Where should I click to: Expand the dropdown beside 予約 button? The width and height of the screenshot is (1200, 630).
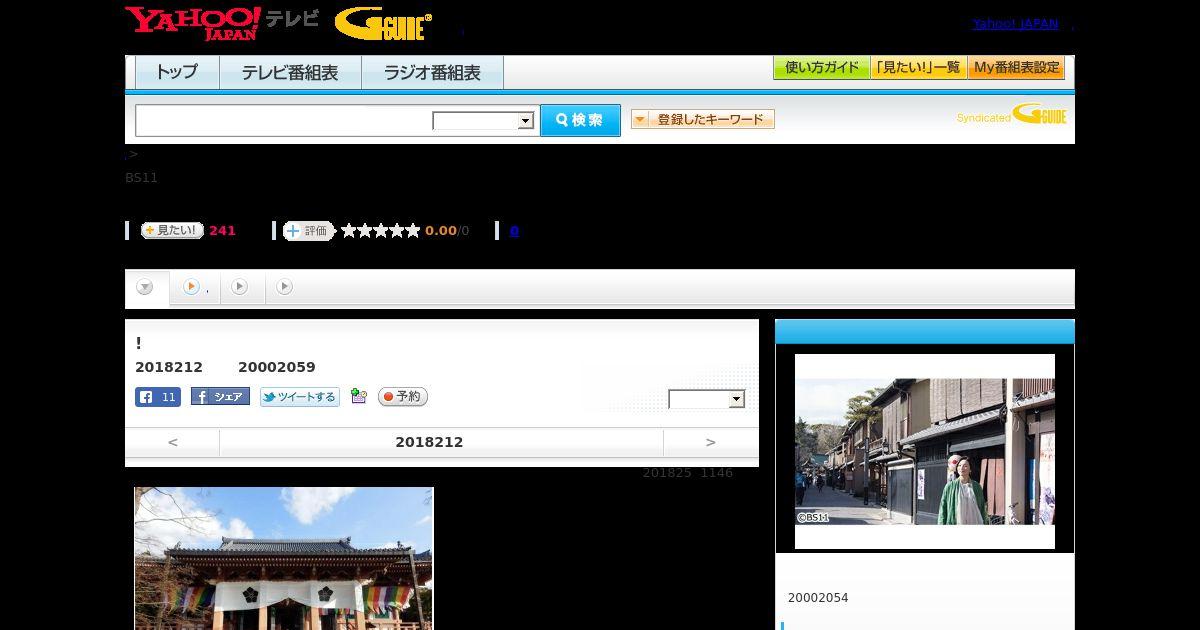(707, 399)
